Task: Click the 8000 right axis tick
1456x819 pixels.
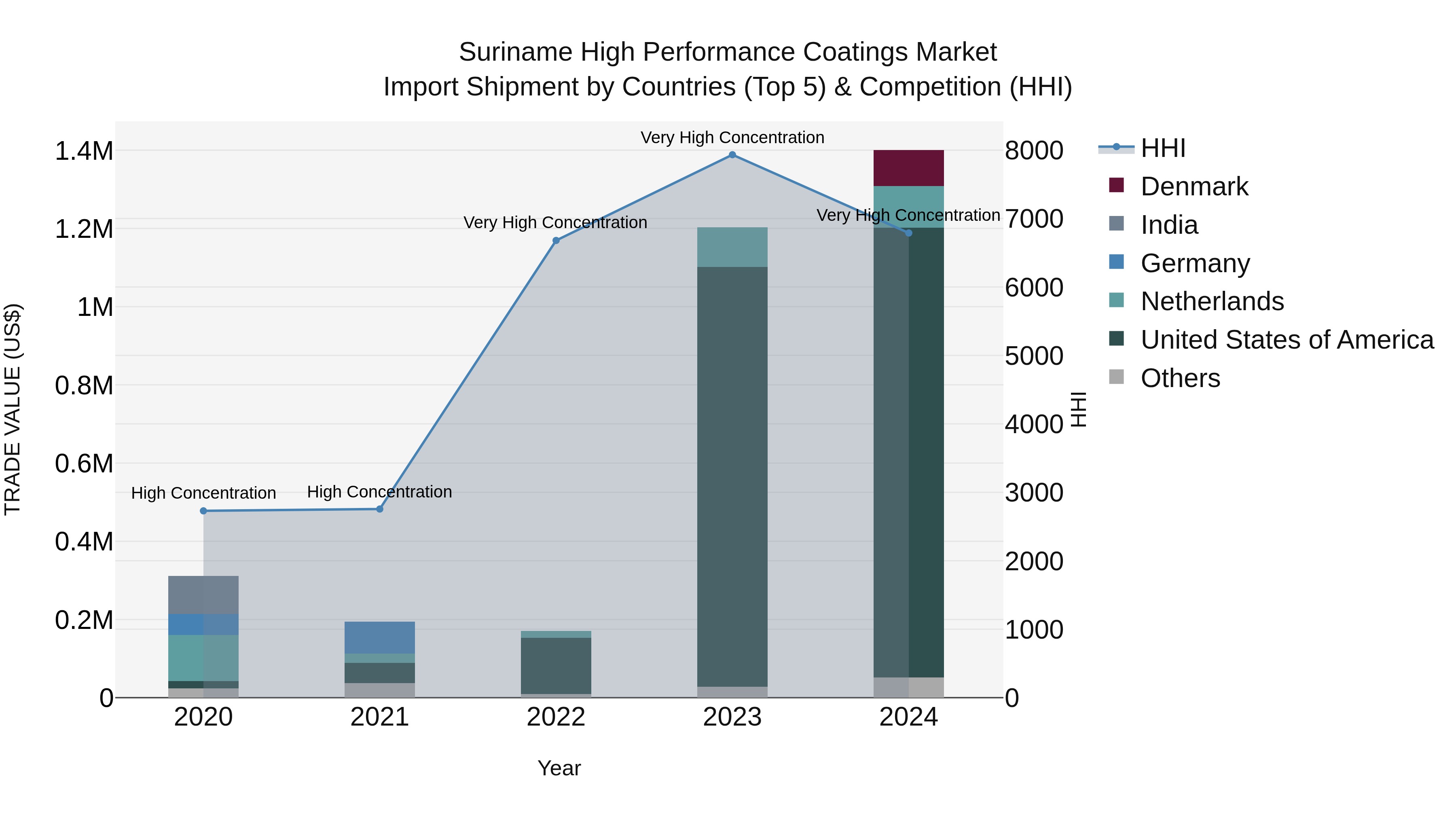Action: [x=1034, y=151]
